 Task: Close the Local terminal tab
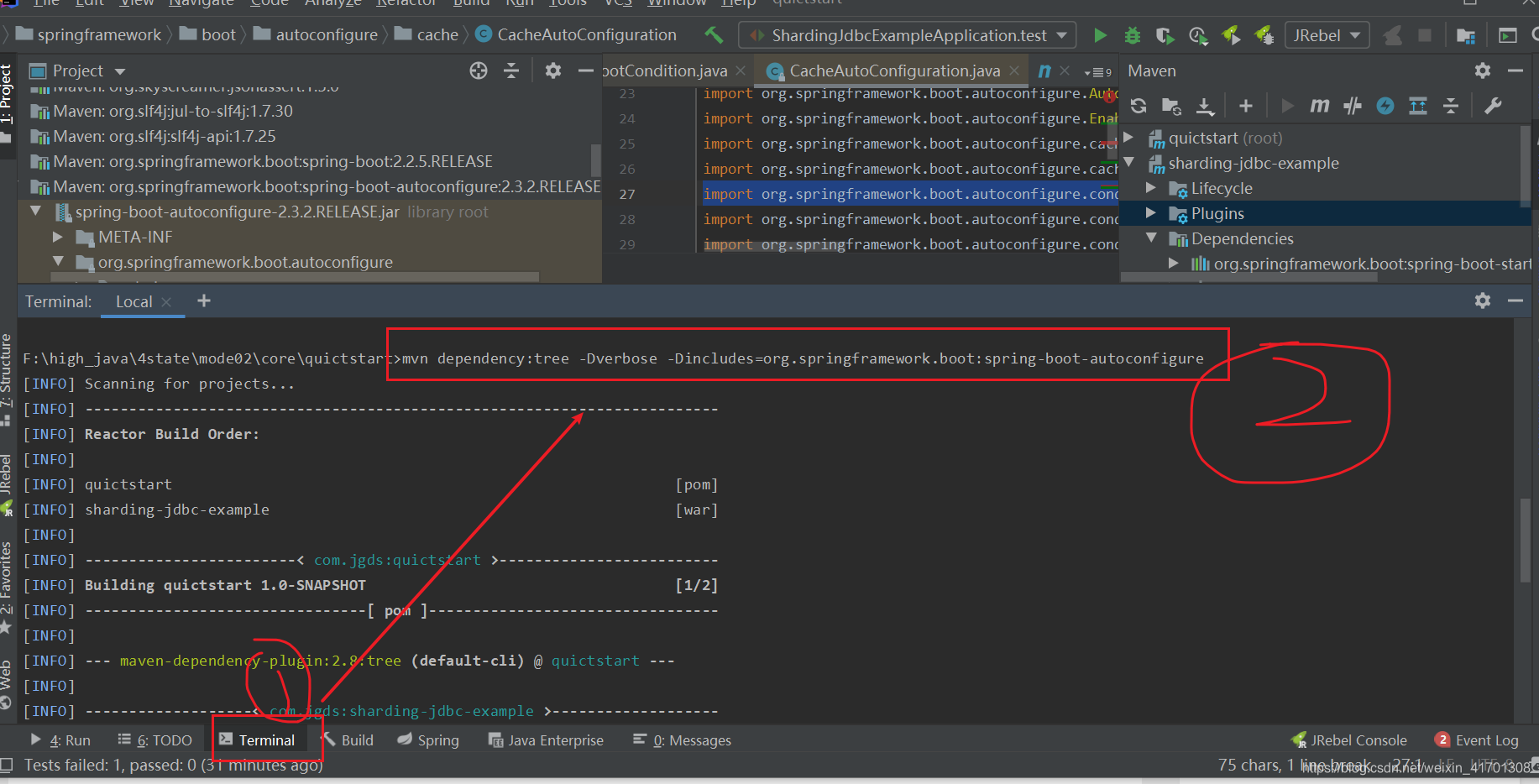(166, 302)
